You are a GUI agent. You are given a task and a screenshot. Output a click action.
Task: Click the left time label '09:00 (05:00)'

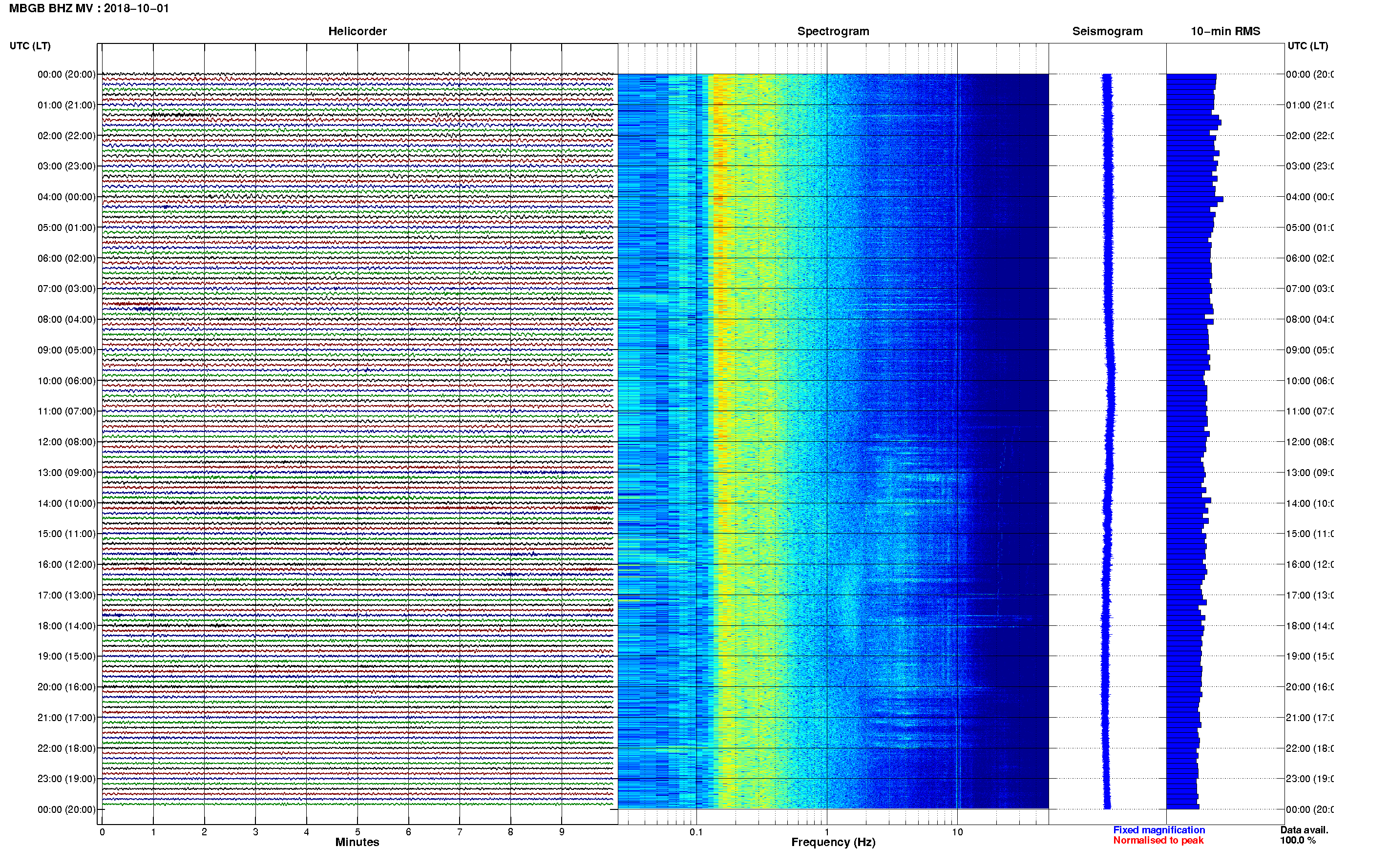tap(66, 350)
